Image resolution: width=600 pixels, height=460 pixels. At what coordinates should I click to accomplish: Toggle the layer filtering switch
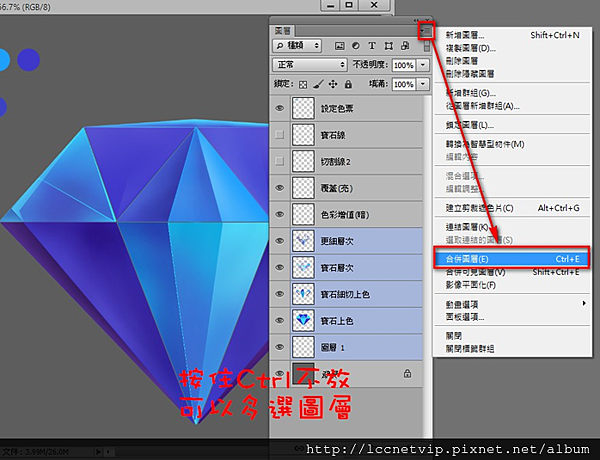(427, 46)
